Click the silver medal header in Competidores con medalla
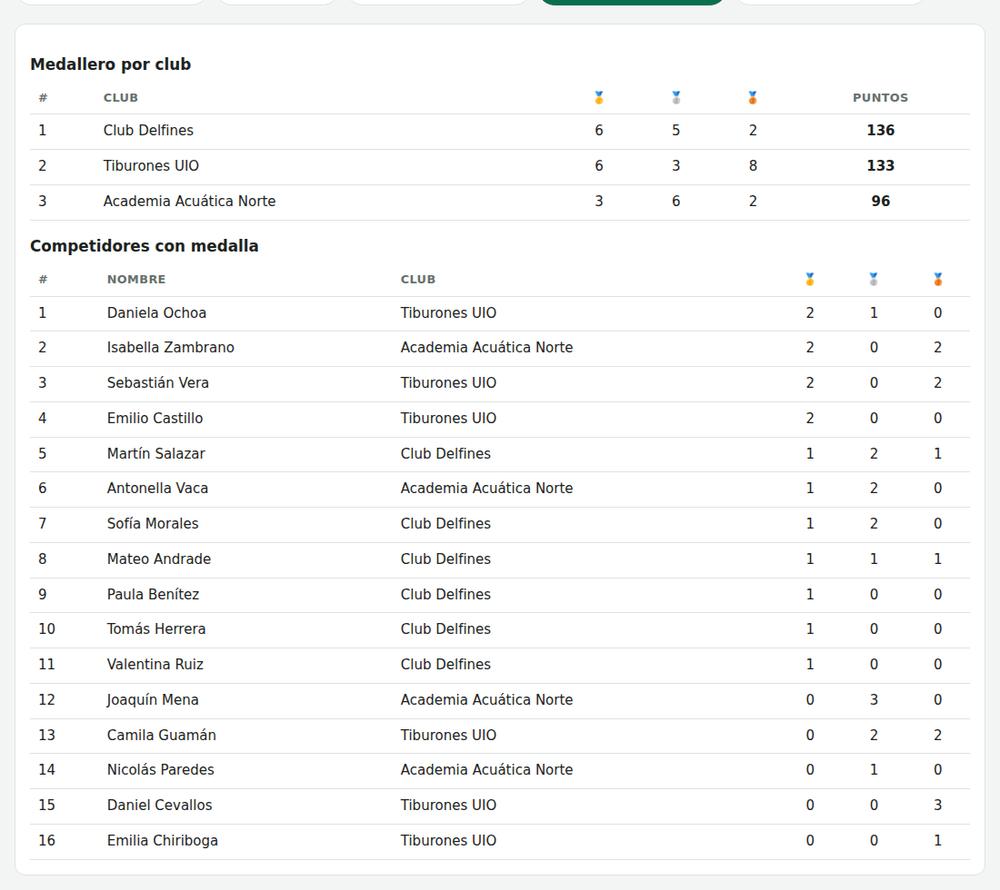Viewport: 1000px width, 890px height. (x=874, y=279)
